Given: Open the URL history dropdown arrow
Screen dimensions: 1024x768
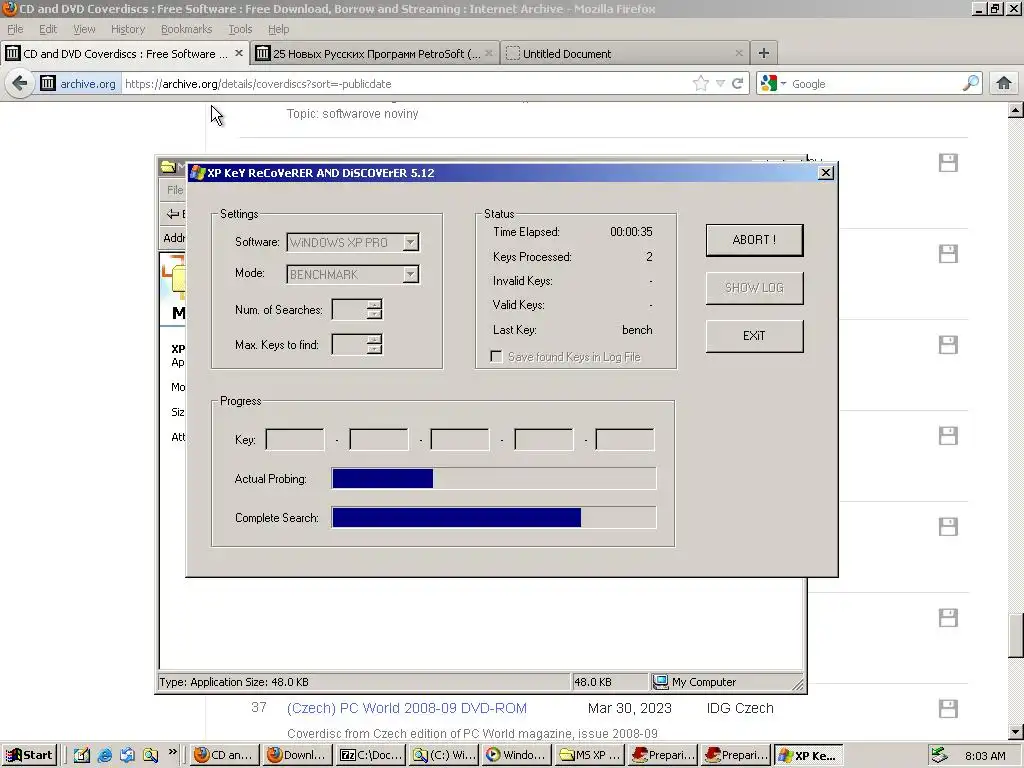Looking at the screenshot, I should (x=720, y=84).
